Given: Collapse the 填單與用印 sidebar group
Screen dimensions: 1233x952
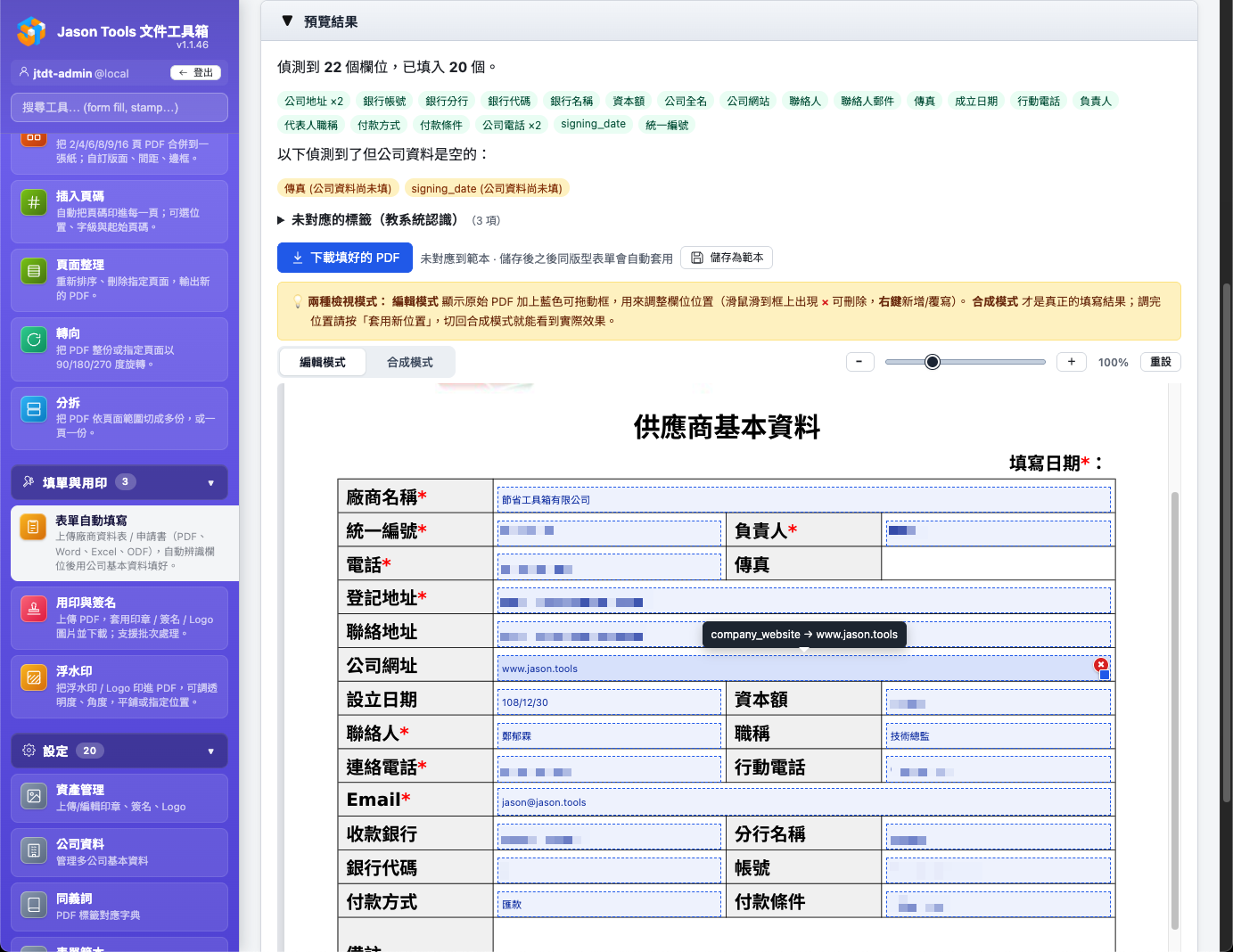Looking at the screenshot, I should pos(119,482).
